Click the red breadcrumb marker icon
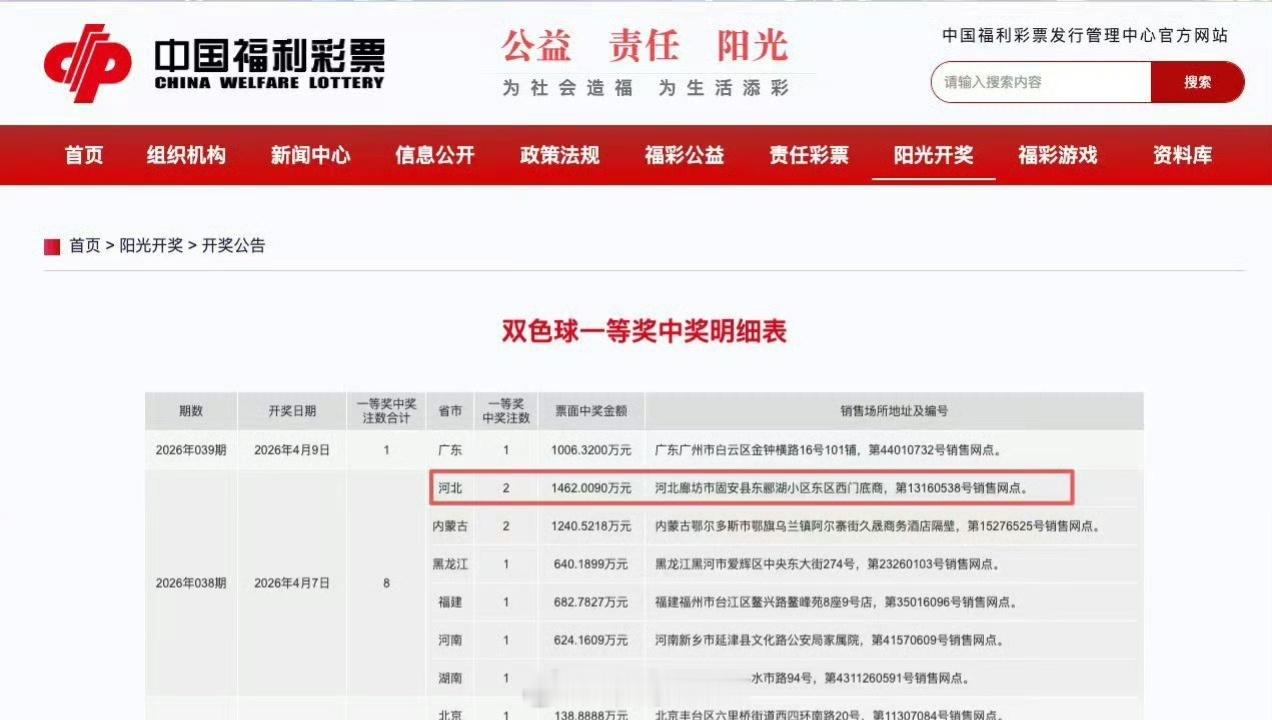Image resolution: width=1272 pixels, height=720 pixels. (50, 245)
